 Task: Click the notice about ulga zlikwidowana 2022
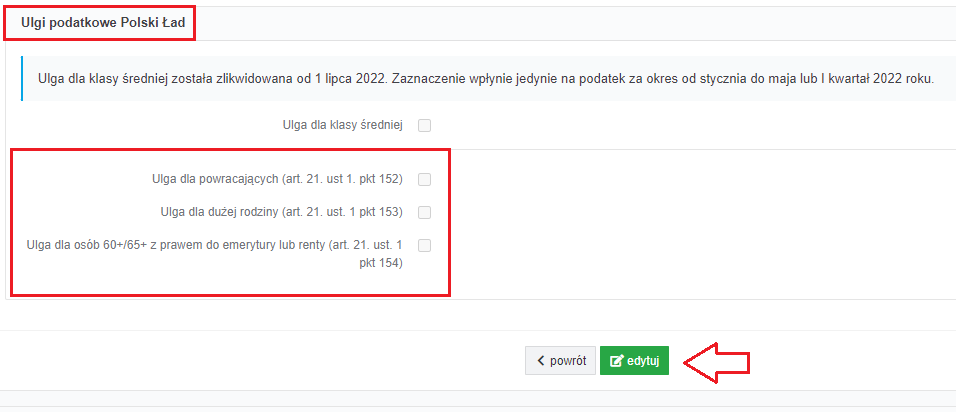(x=486, y=79)
